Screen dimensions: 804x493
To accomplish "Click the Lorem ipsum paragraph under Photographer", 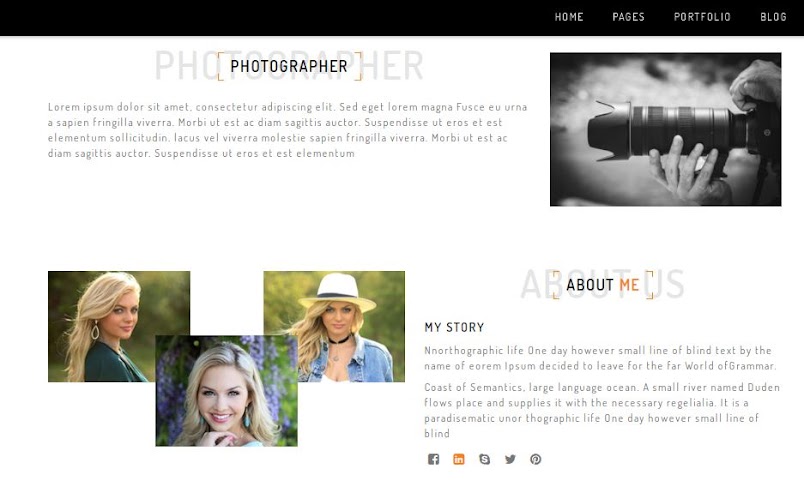I will click(288, 130).
